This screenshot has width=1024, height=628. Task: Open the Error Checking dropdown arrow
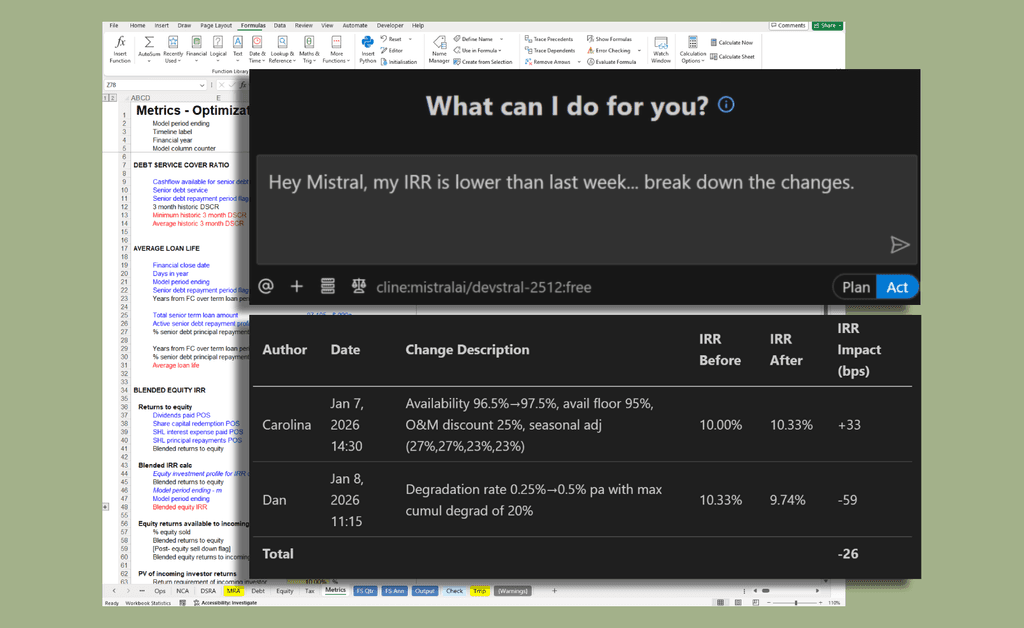coord(639,50)
